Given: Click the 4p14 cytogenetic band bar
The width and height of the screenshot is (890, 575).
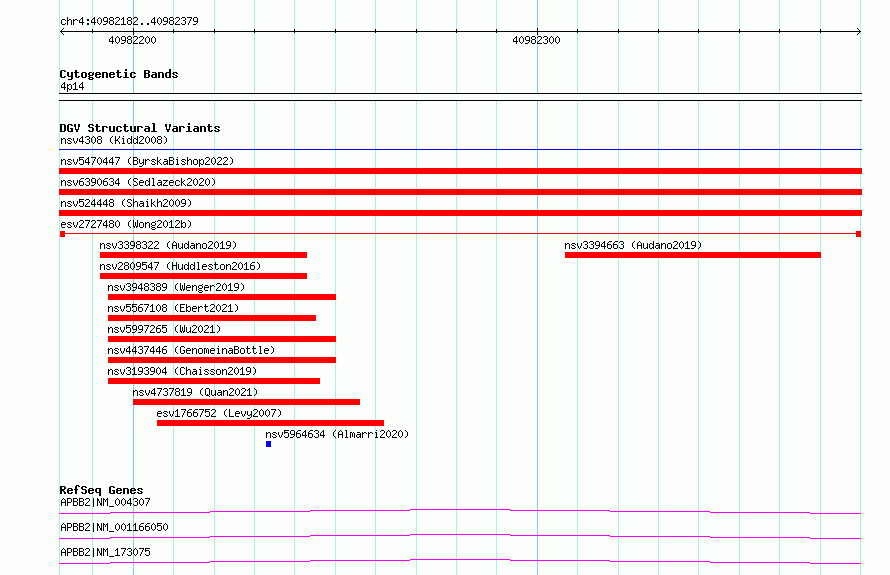Looking at the screenshot, I should (x=460, y=97).
